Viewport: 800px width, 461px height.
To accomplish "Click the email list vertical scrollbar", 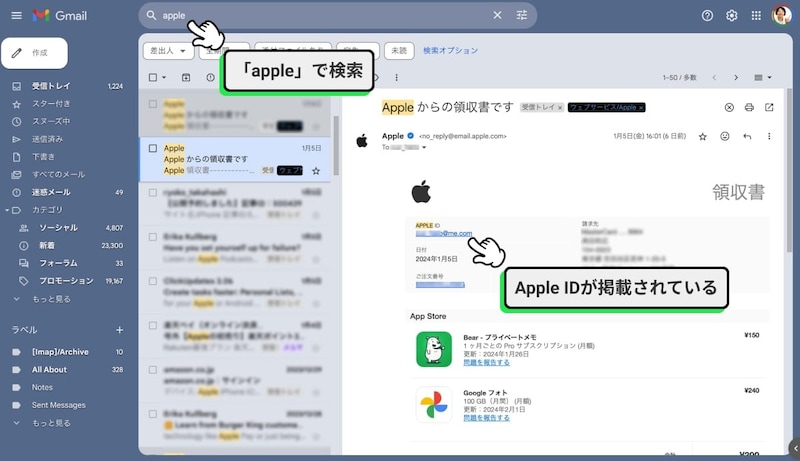I will coord(336,146).
